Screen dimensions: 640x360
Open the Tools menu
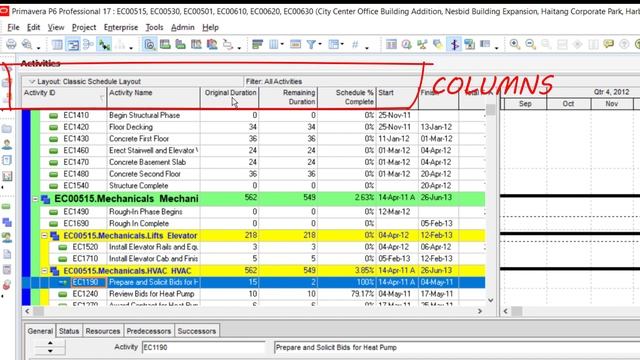pos(154,27)
